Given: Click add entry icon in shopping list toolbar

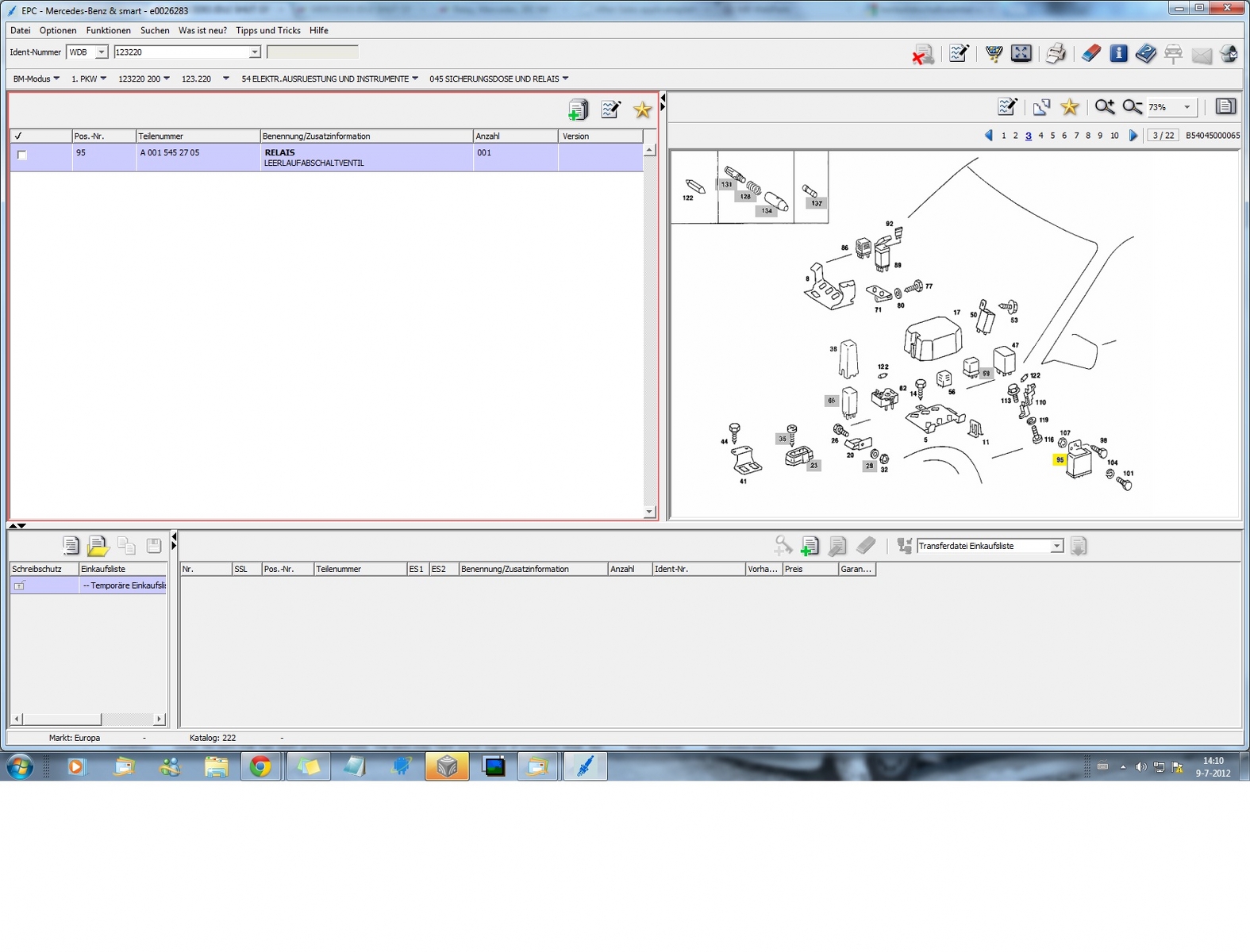Looking at the screenshot, I should pos(810,546).
